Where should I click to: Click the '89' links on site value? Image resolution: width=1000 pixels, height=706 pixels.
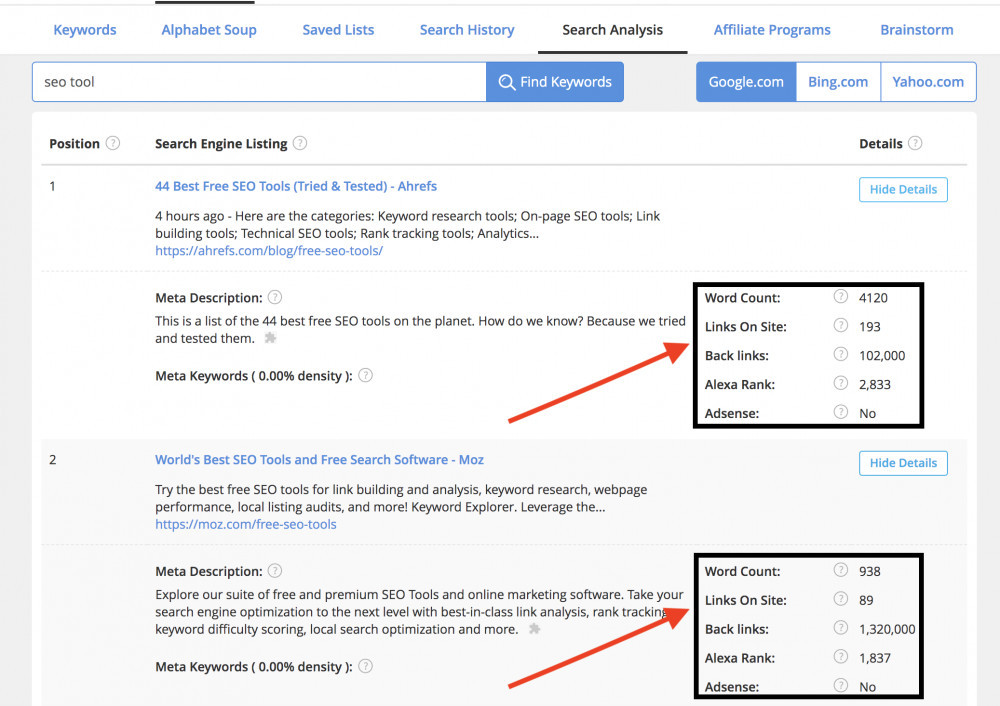tap(866, 600)
